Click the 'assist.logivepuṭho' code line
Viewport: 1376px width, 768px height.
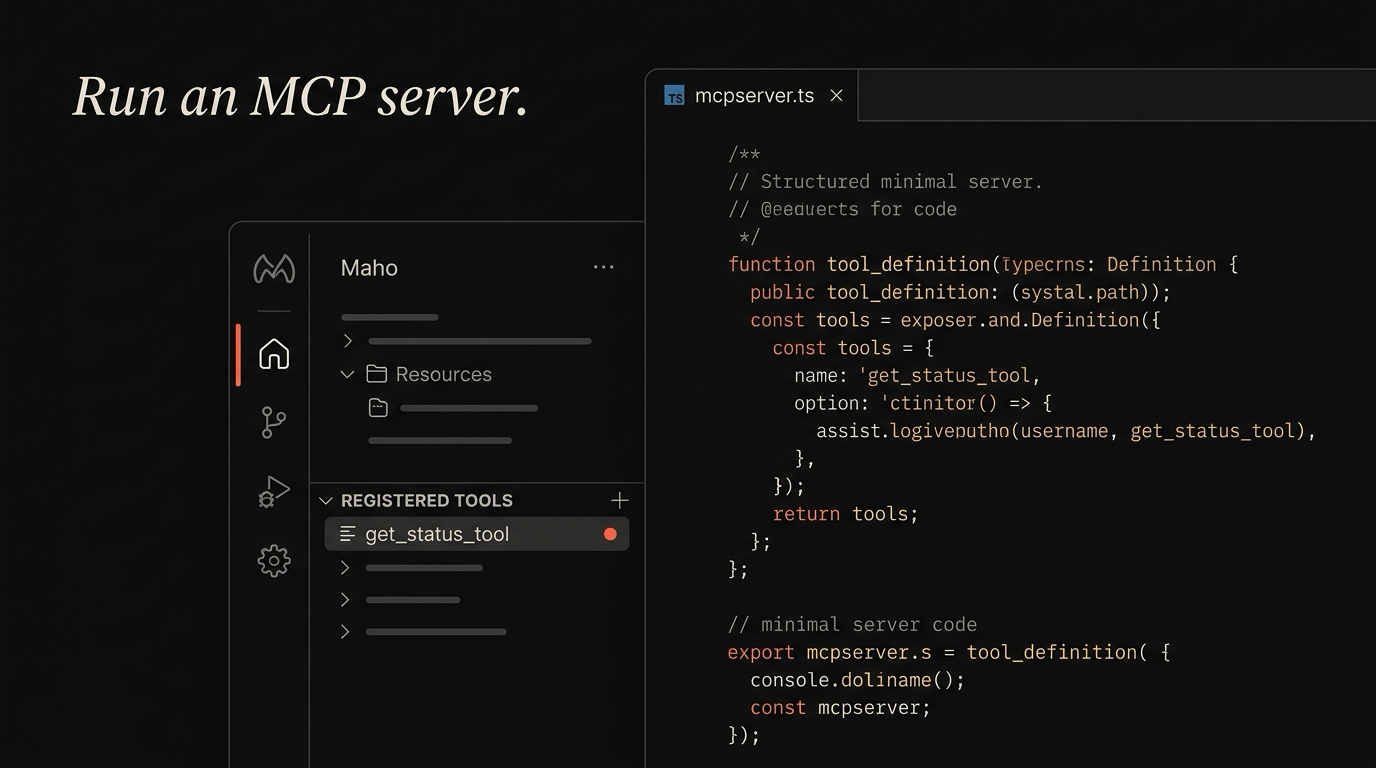[x=1066, y=431]
